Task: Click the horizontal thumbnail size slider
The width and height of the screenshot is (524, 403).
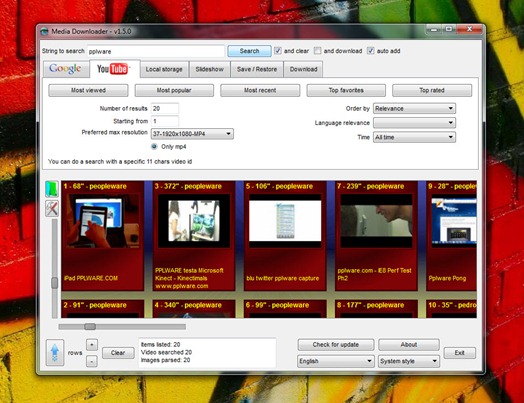Action: tap(122, 326)
